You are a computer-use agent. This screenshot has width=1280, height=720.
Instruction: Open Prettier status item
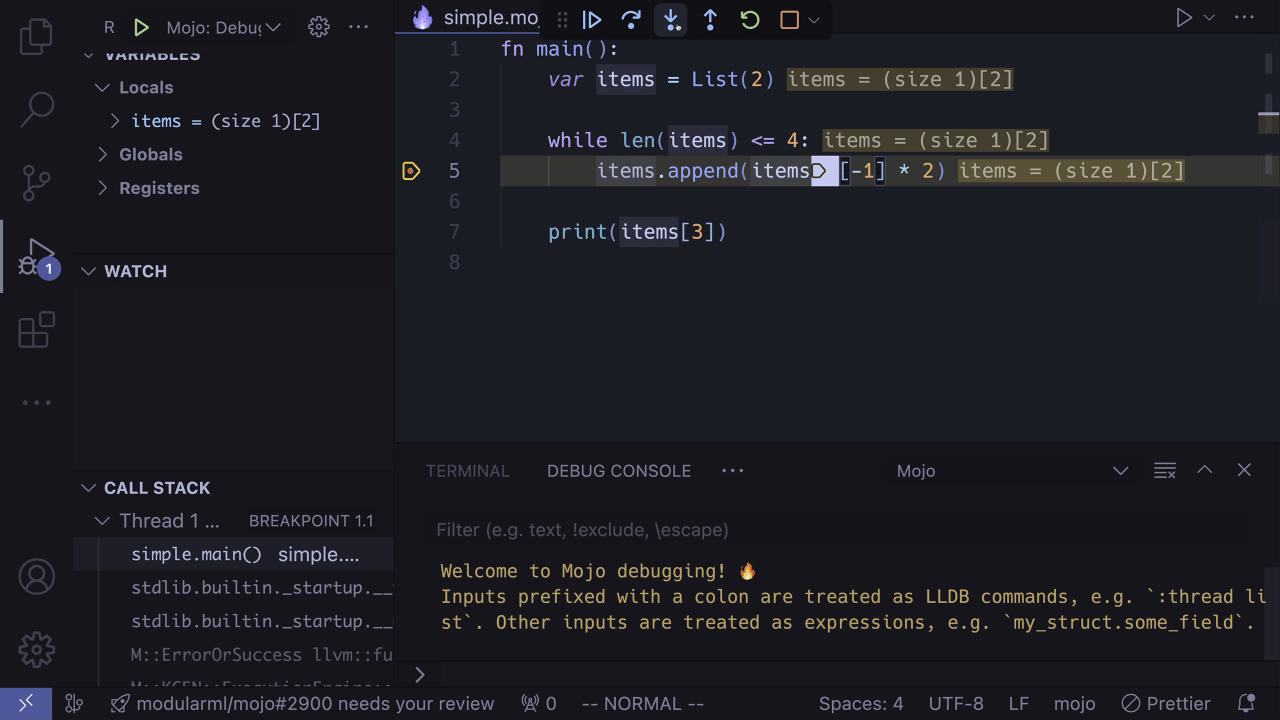pyautogui.click(x=1166, y=704)
